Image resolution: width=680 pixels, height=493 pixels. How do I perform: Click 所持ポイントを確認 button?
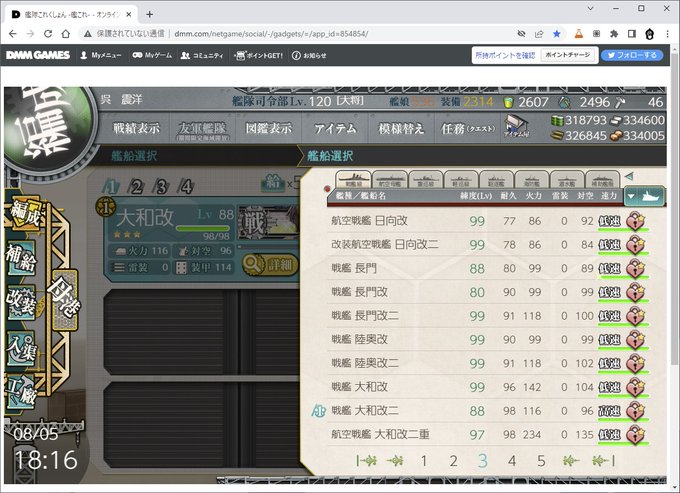pyautogui.click(x=505, y=55)
